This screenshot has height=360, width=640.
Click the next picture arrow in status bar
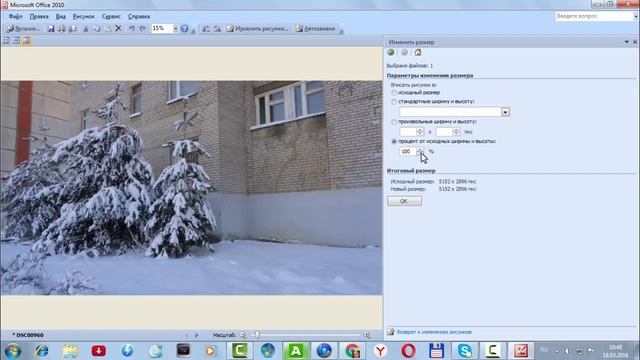coord(196,335)
